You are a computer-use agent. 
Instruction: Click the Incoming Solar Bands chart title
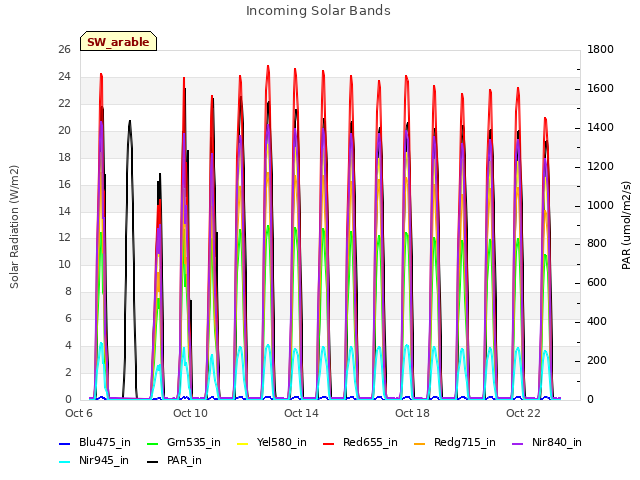pyautogui.click(x=318, y=11)
